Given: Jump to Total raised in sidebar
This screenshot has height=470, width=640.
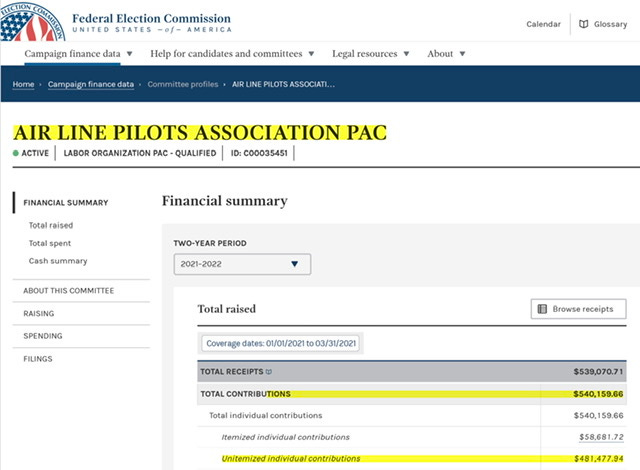Looking at the screenshot, I should pos(51,225).
